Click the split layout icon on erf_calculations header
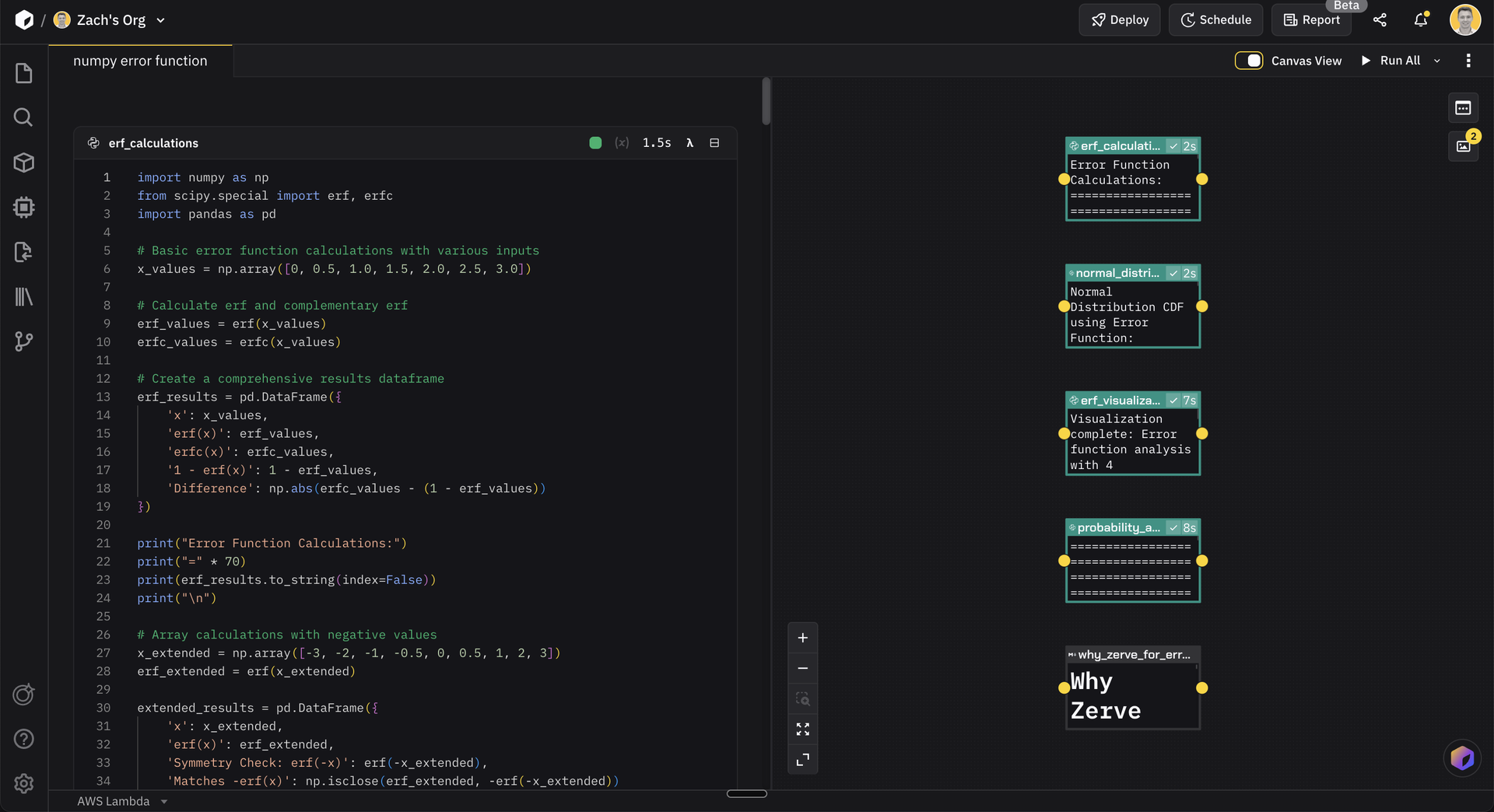 click(x=715, y=142)
